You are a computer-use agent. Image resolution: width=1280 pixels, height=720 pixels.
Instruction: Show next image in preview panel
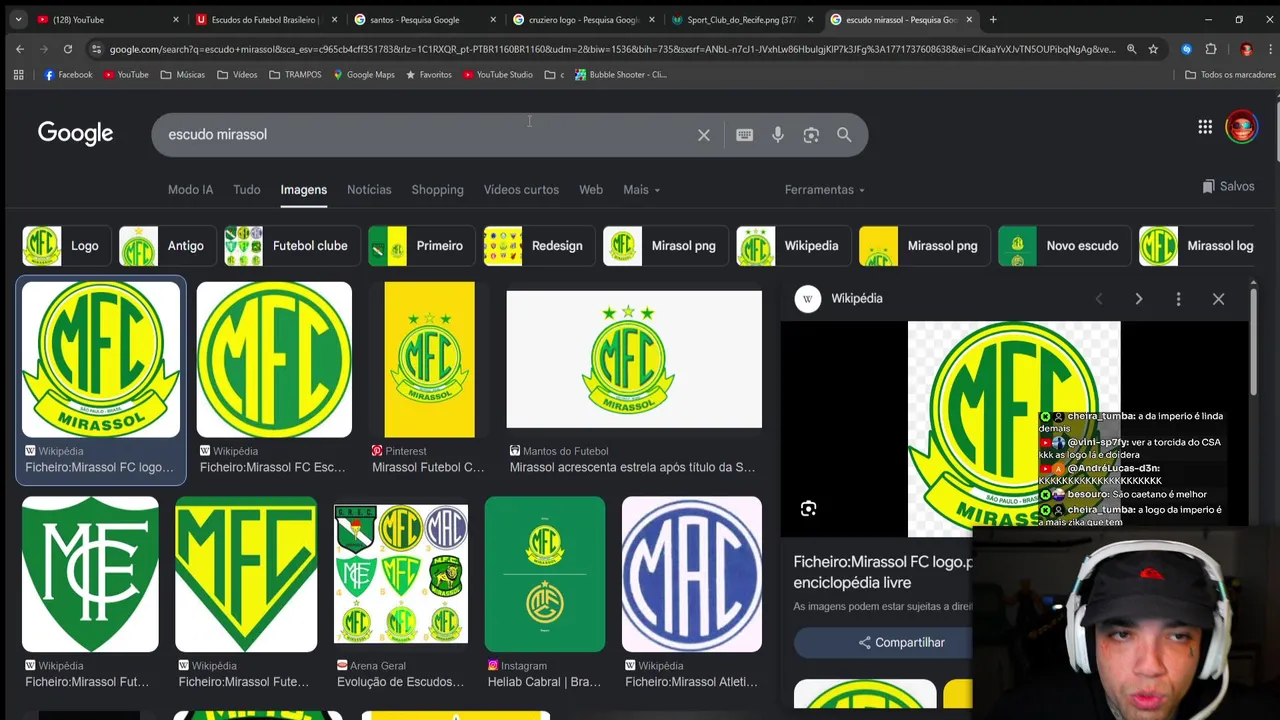[1138, 299]
